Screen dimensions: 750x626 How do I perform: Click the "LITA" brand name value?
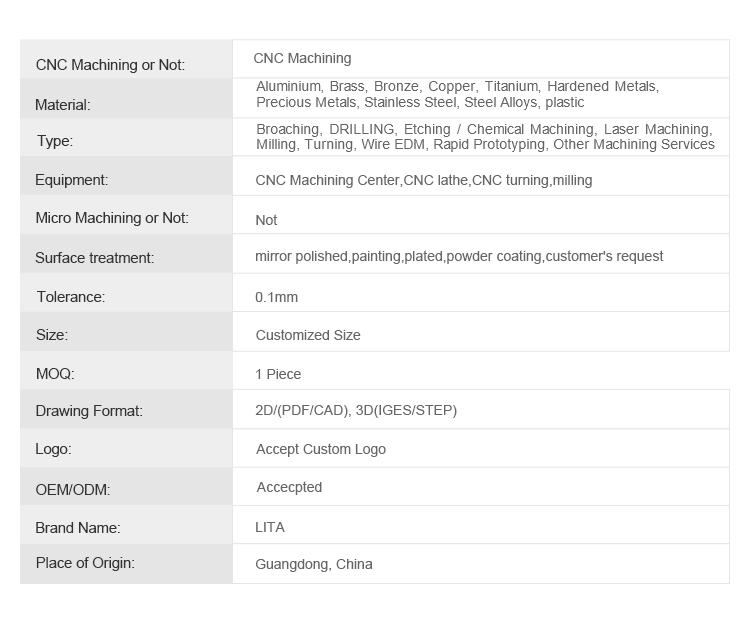[x=270, y=527]
